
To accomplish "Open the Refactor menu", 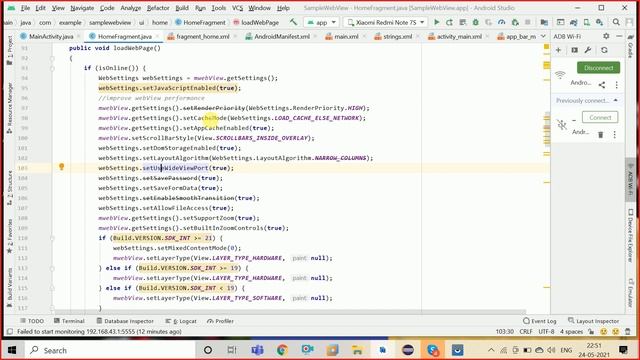I will click(x=158, y=8).
